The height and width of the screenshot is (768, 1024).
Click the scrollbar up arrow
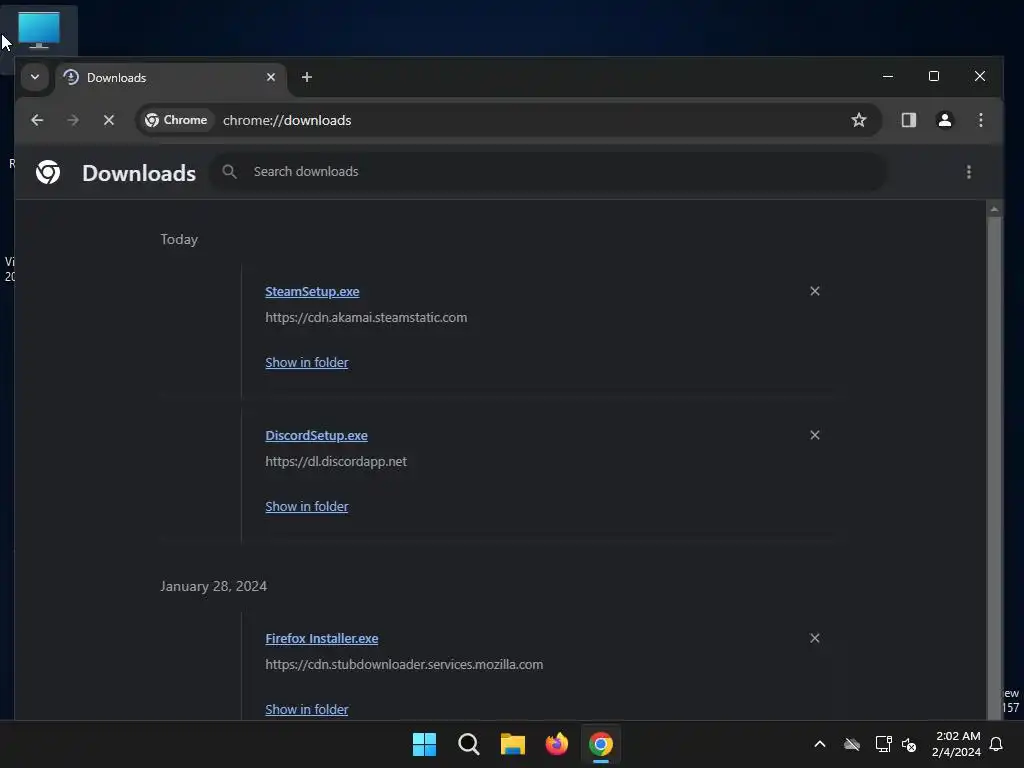994,209
